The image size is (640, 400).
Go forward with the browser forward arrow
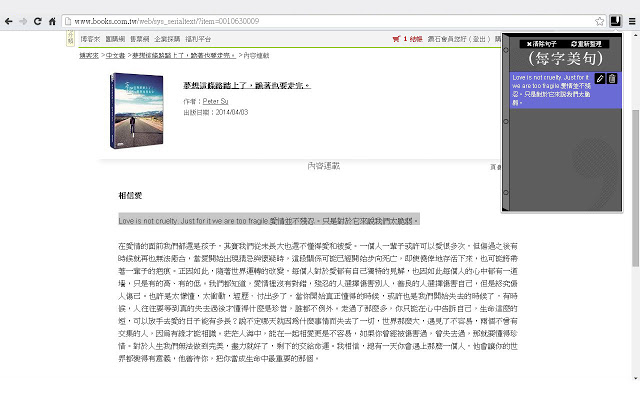(x=23, y=21)
